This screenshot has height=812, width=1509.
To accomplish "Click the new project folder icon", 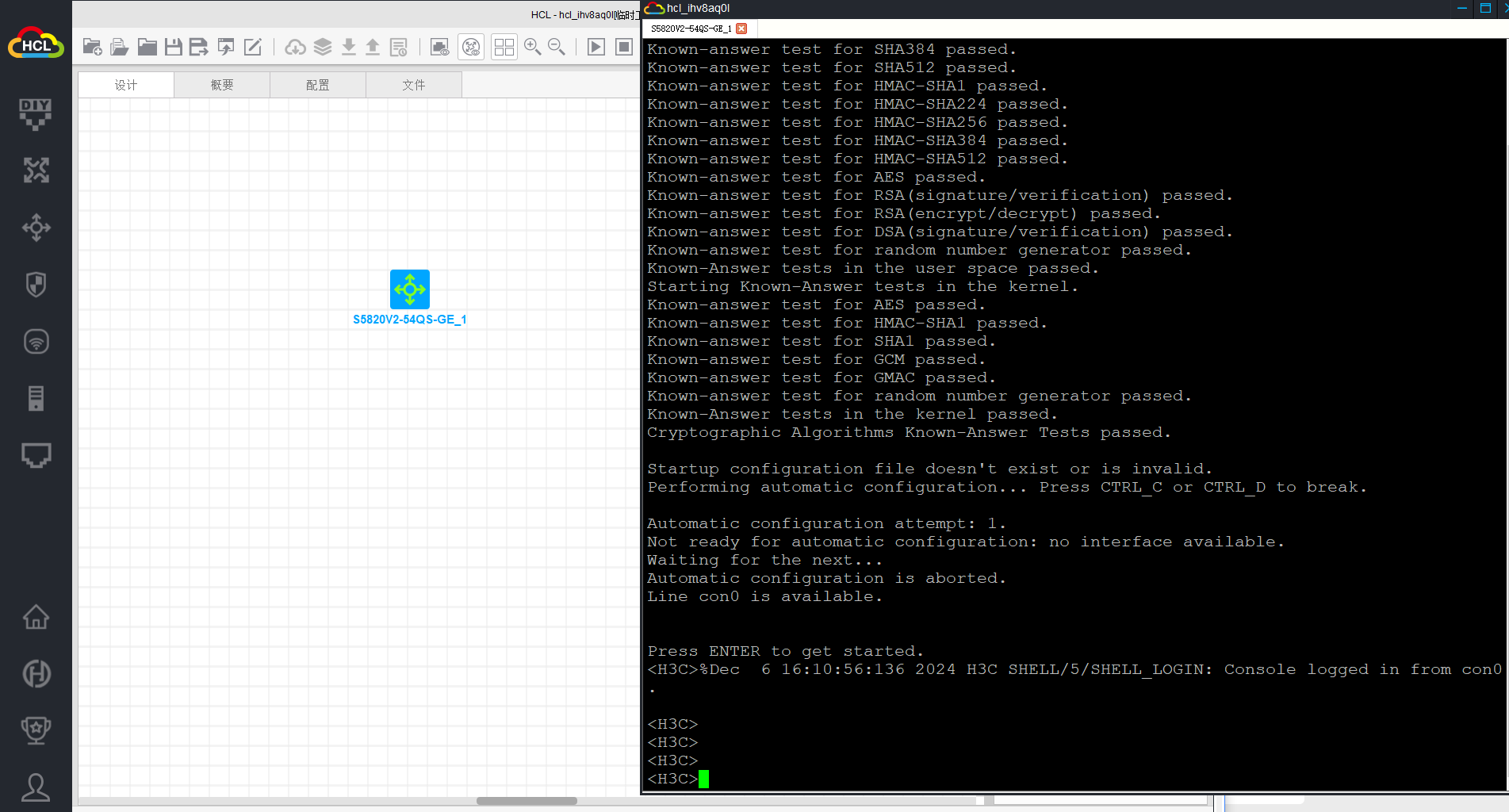I will tap(92, 47).
